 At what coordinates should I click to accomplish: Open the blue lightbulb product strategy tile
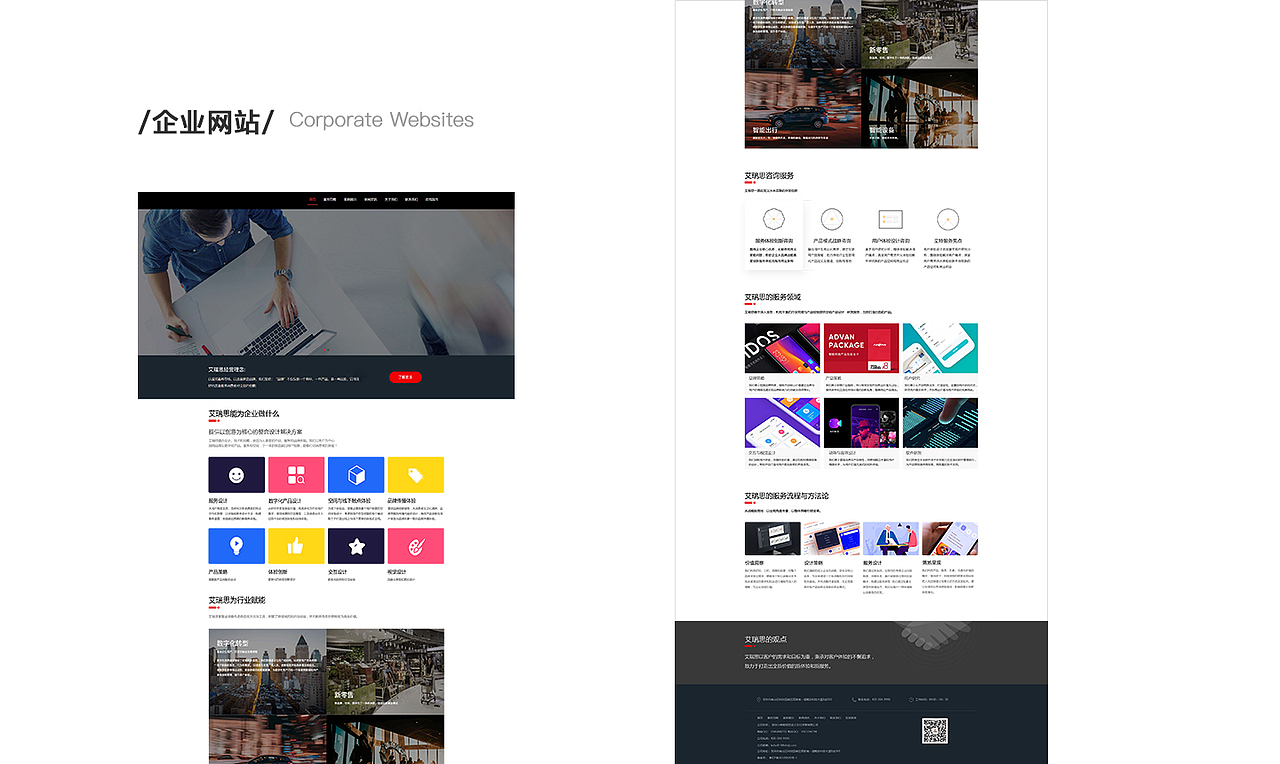236,546
